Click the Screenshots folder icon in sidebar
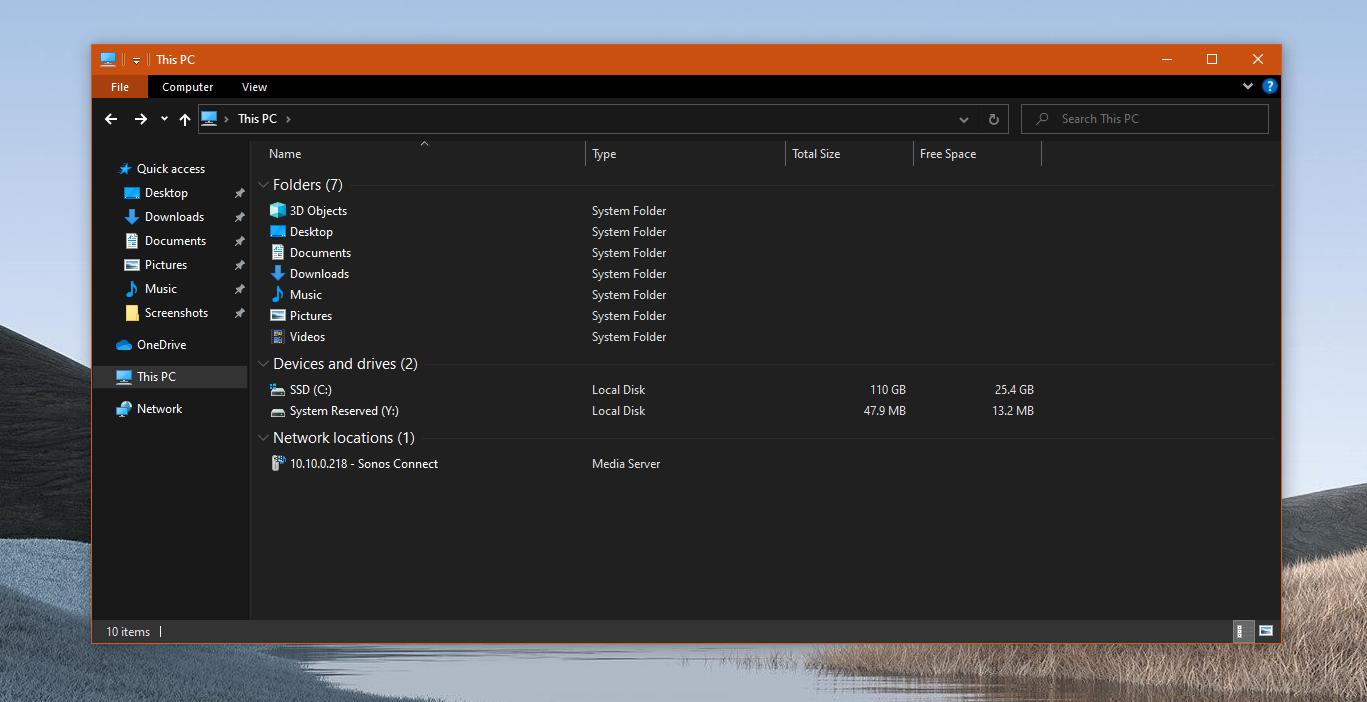Image resolution: width=1367 pixels, height=702 pixels. 132,313
